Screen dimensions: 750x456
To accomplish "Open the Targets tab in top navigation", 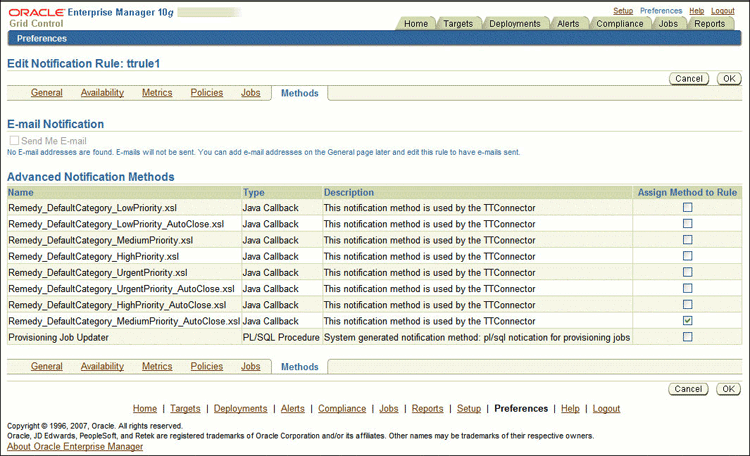I will (459, 23).
